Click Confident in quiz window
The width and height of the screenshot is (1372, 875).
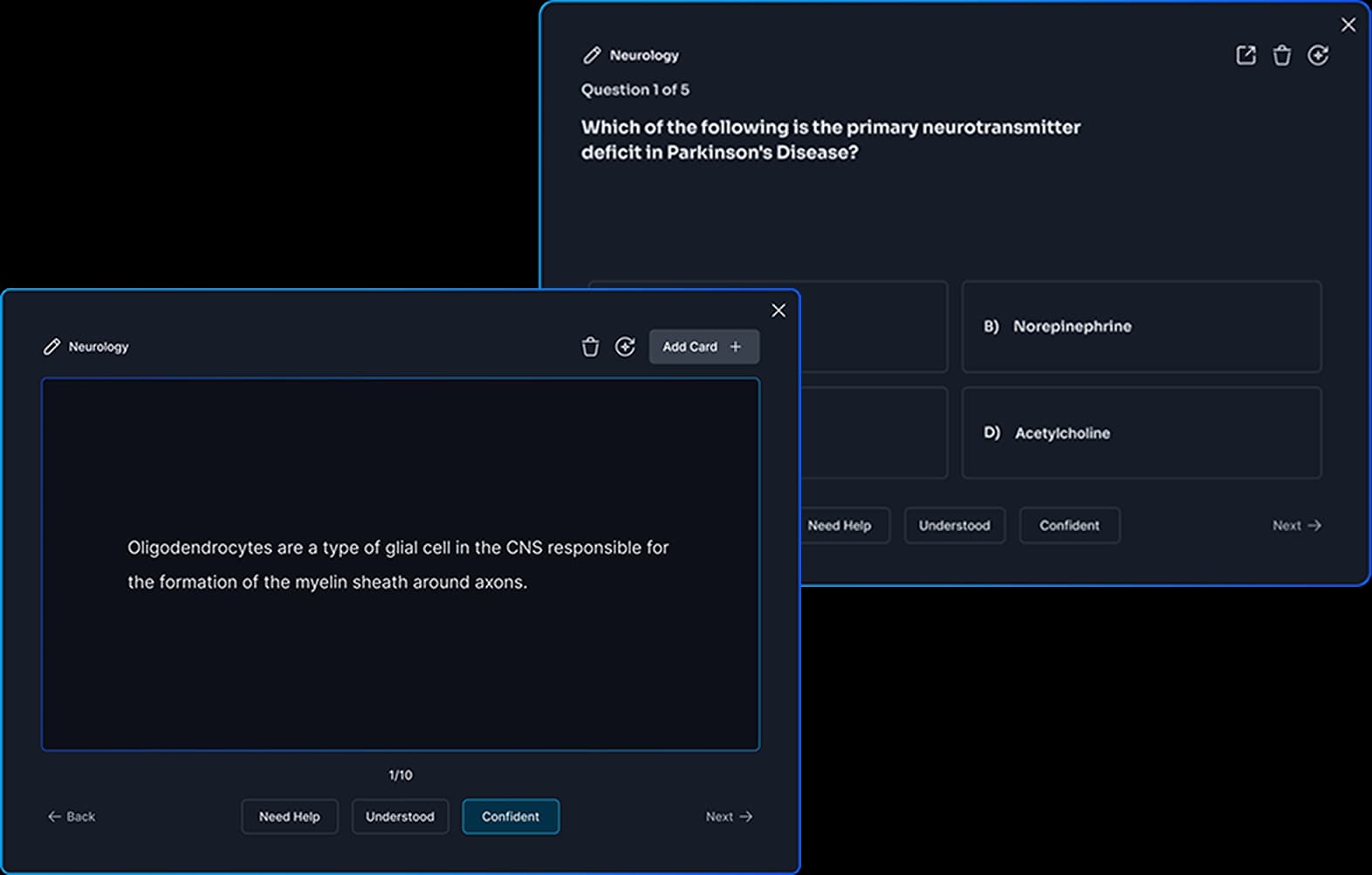click(x=1069, y=526)
